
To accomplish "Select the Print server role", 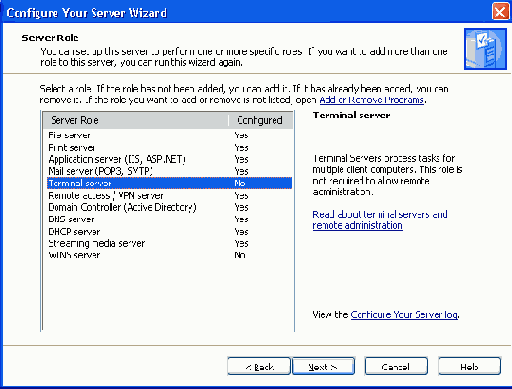I will point(169,147).
